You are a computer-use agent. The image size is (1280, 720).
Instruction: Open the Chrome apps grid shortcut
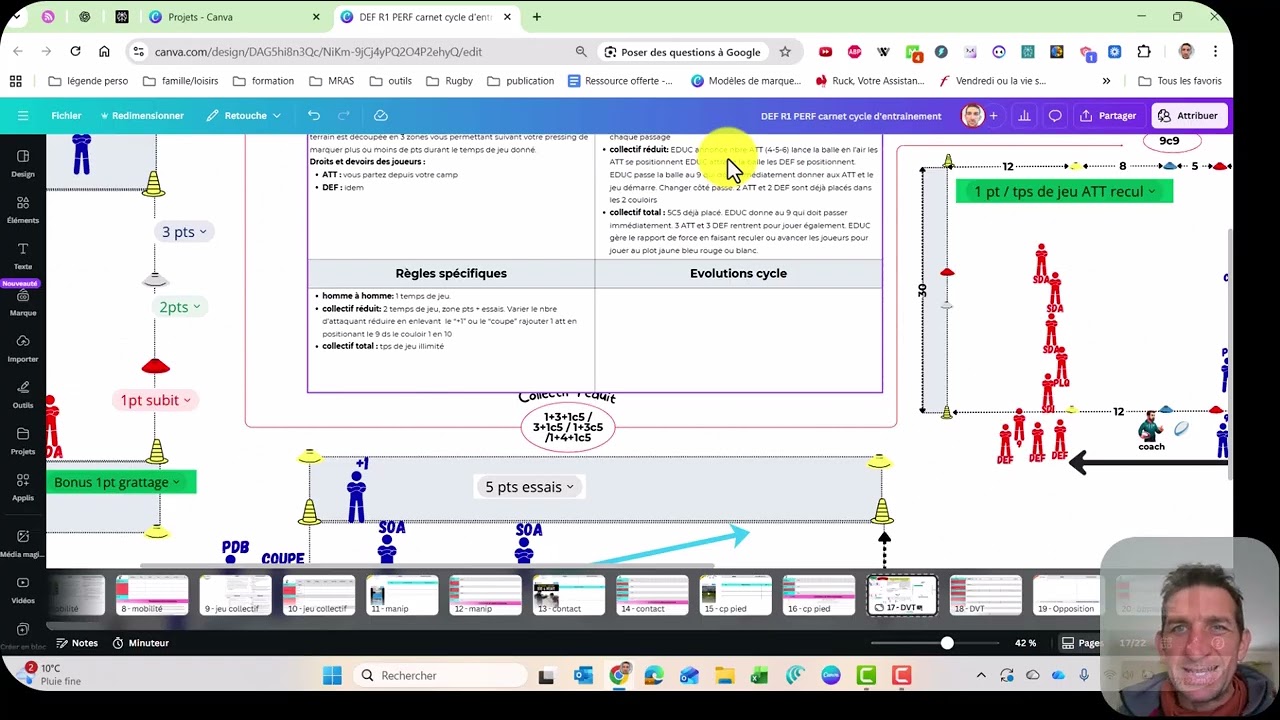point(15,81)
